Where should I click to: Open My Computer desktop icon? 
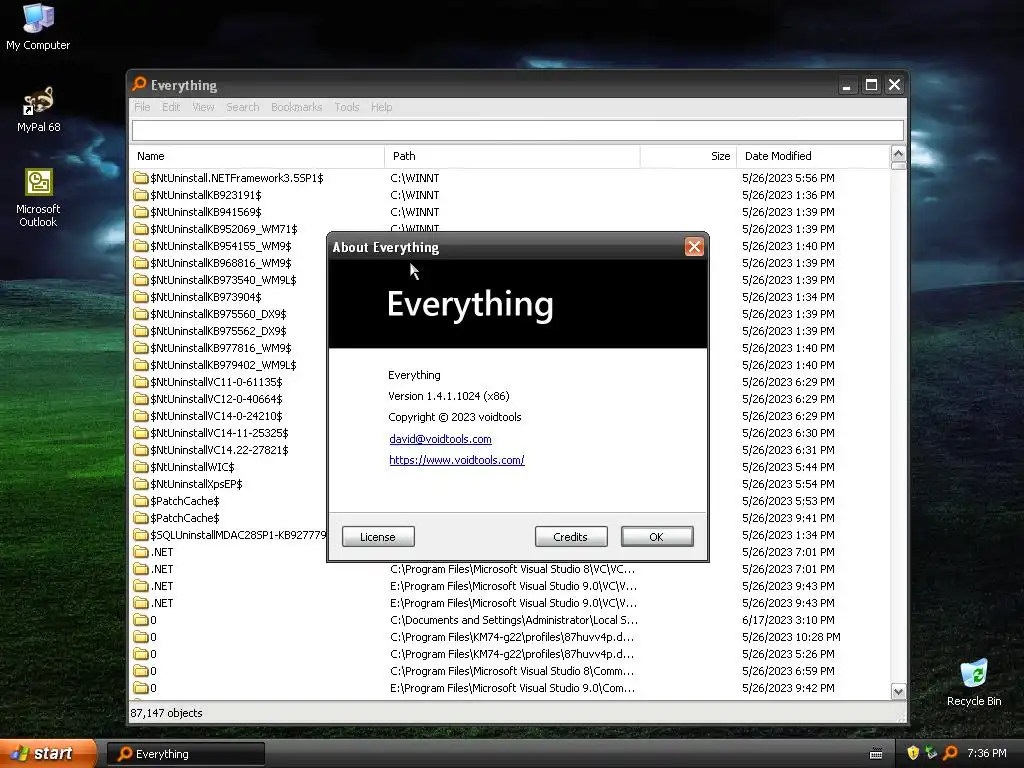38,27
